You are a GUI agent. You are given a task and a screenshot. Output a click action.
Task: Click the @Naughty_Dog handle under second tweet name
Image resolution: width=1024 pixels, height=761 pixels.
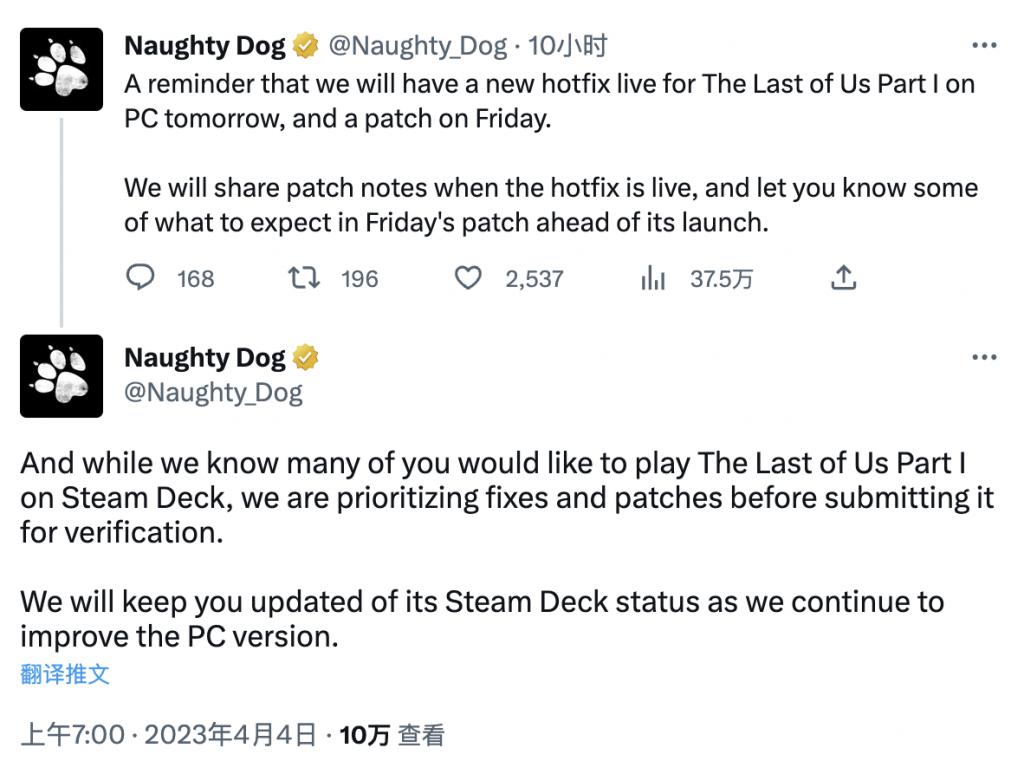pos(214,393)
